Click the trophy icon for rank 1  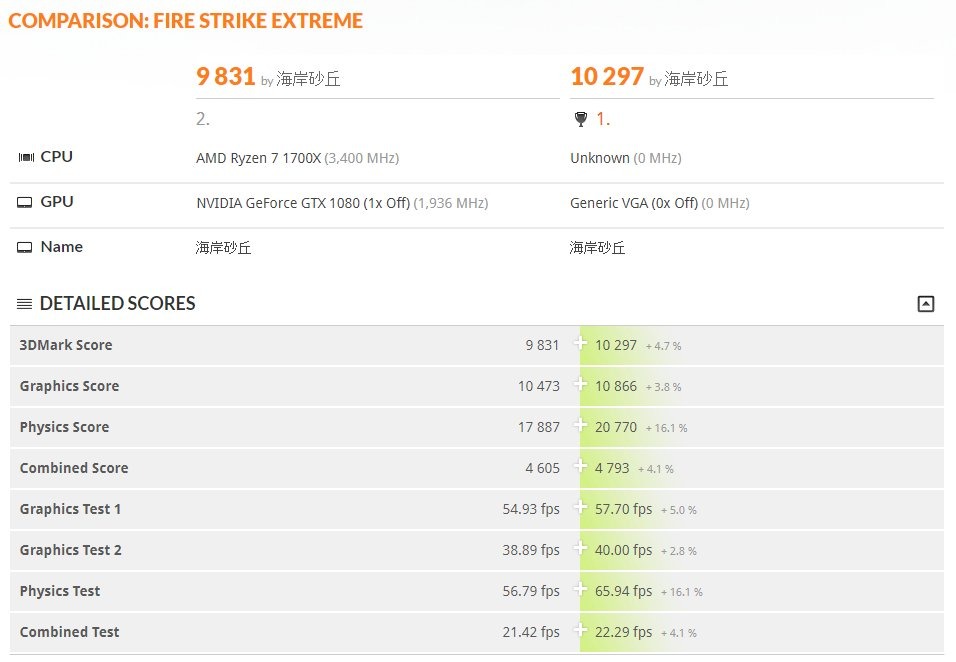click(x=581, y=119)
